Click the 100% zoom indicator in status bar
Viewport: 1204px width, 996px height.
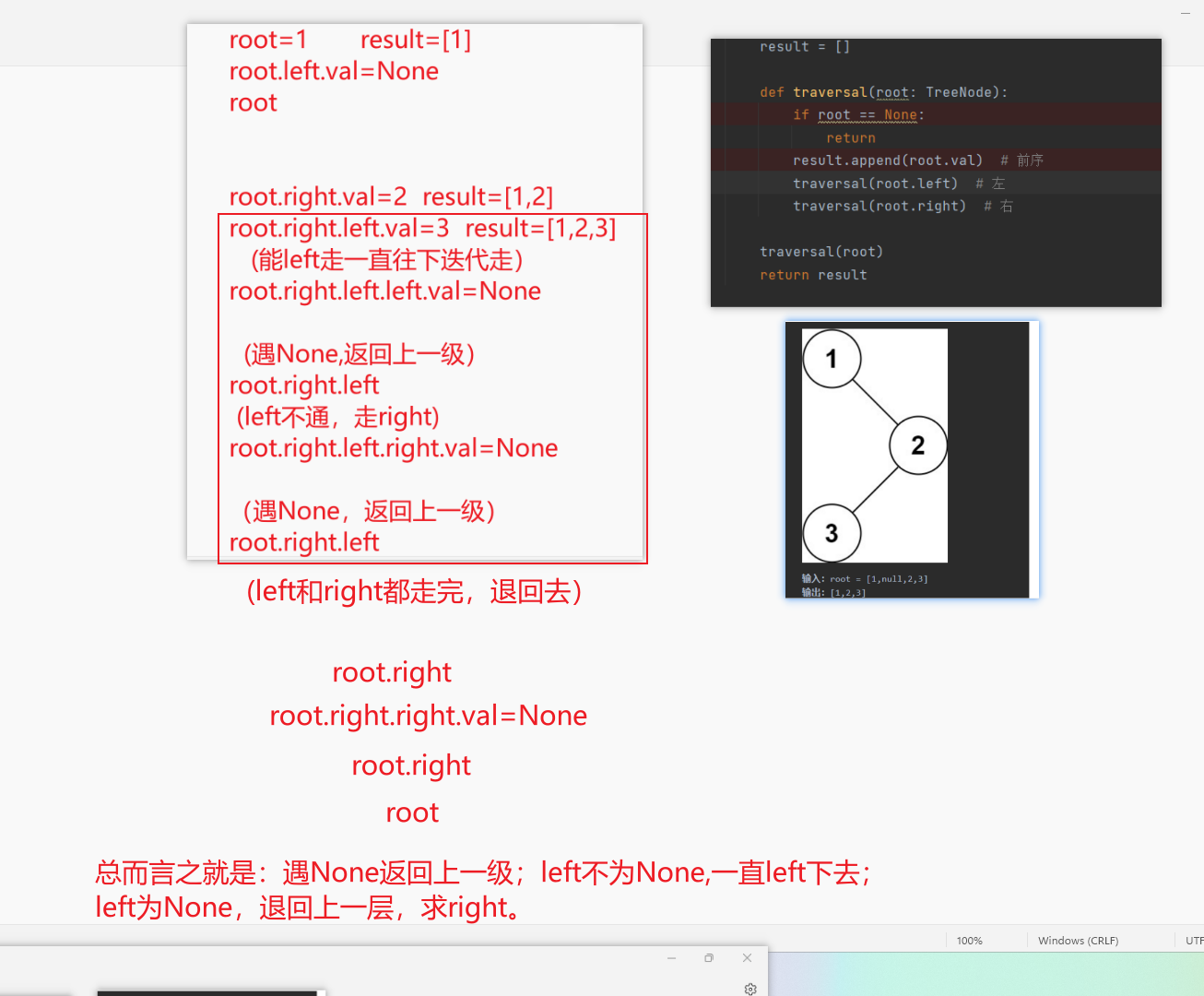(x=969, y=940)
